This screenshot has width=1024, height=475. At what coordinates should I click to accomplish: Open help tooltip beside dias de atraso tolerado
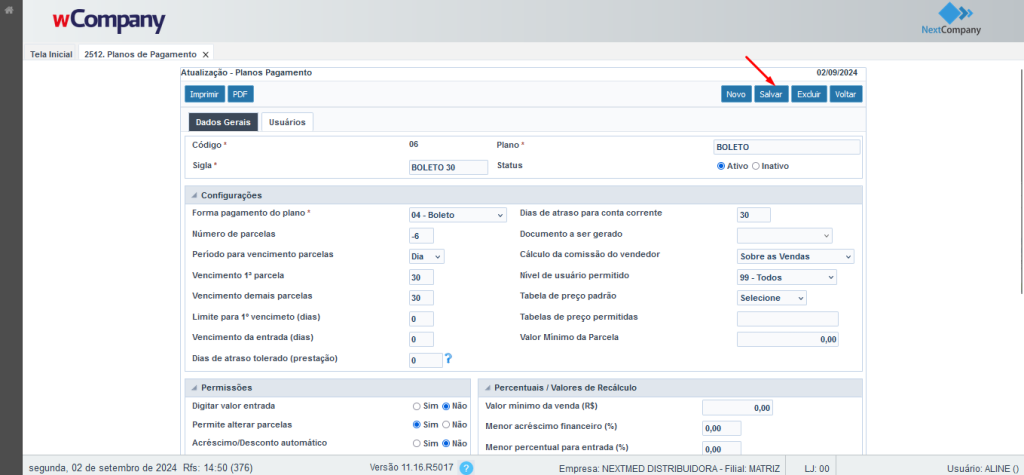449,358
